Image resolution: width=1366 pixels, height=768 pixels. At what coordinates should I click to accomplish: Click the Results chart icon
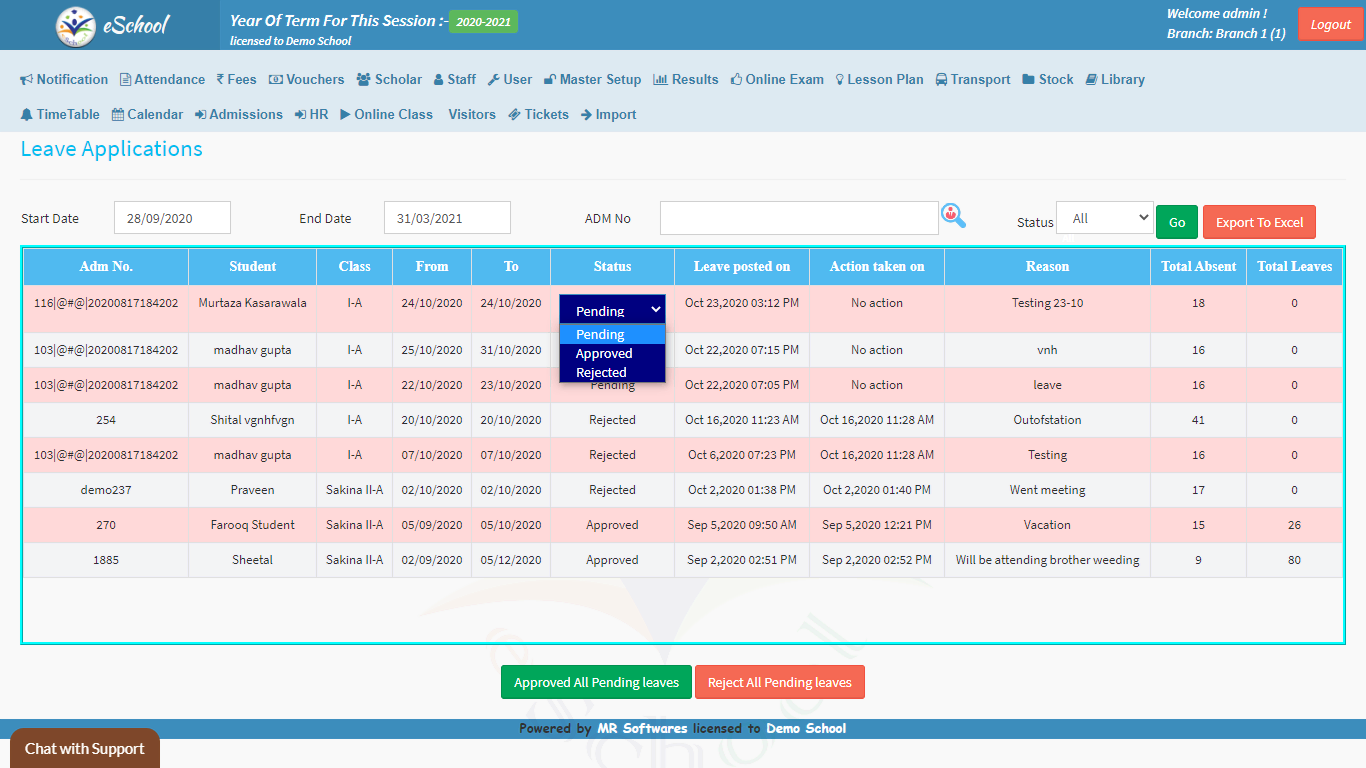pyautogui.click(x=660, y=80)
